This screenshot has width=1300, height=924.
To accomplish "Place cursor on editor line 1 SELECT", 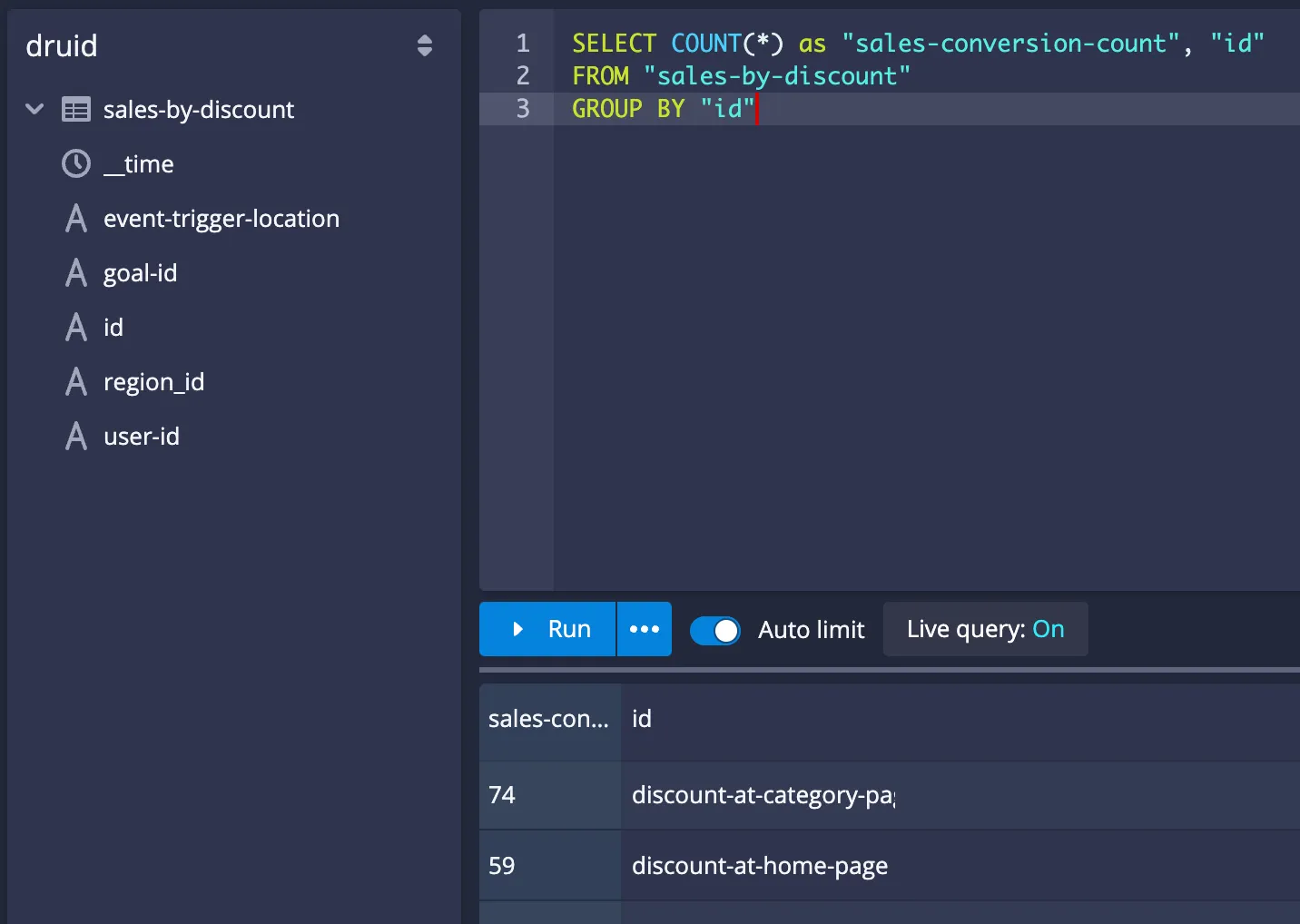I will point(615,44).
